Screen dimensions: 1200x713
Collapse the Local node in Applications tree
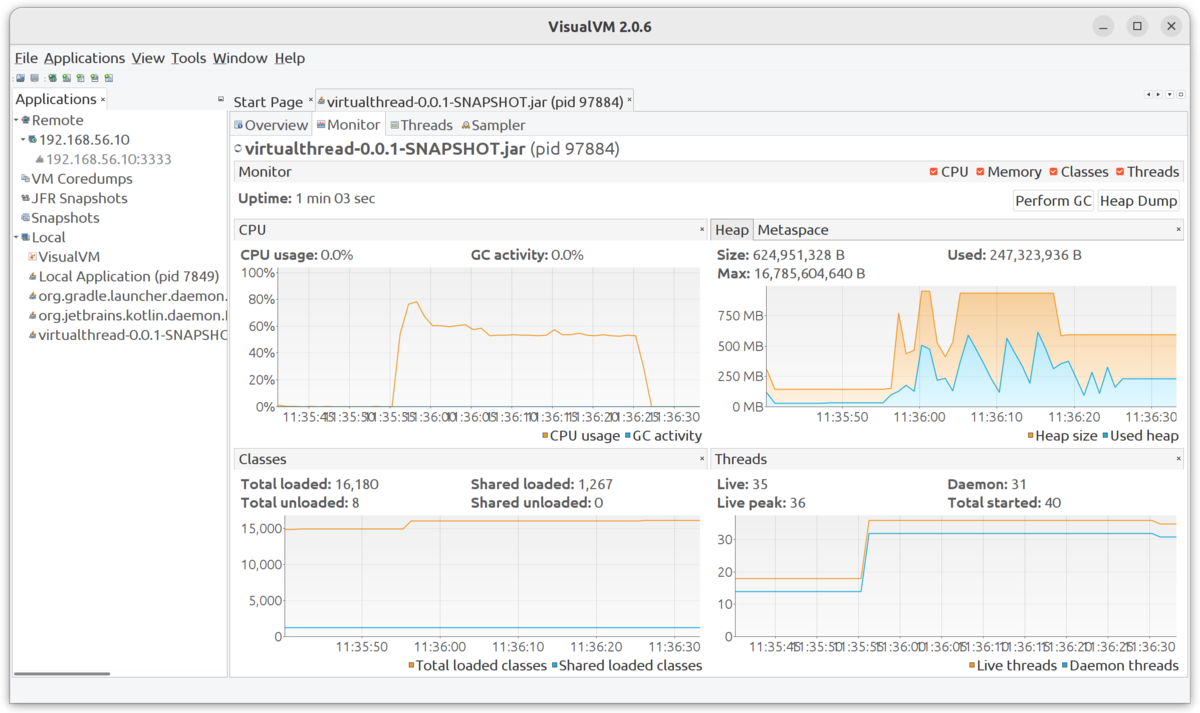(16, 237)
